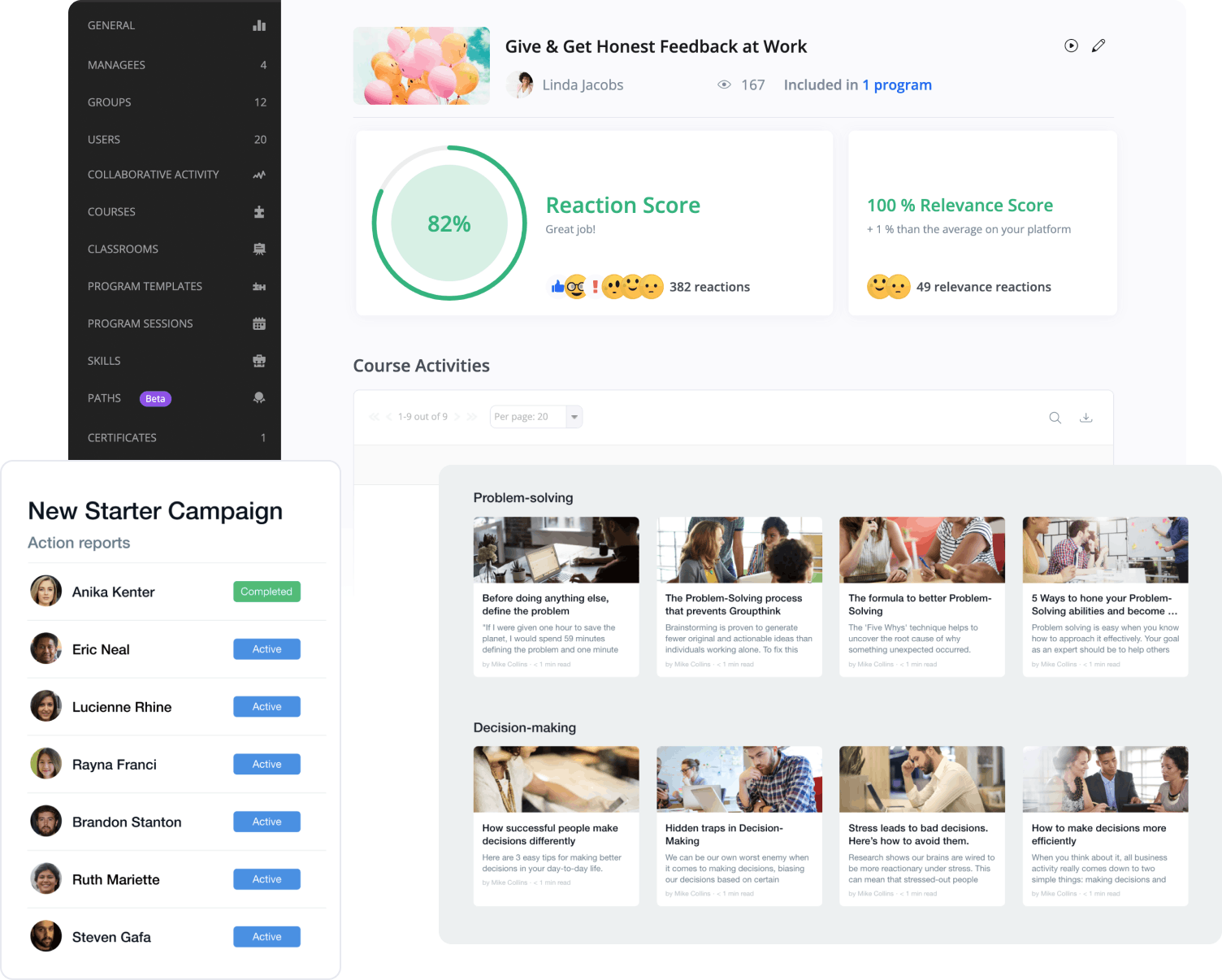Click Brandon Stanton's Active status button

[266, 822]
